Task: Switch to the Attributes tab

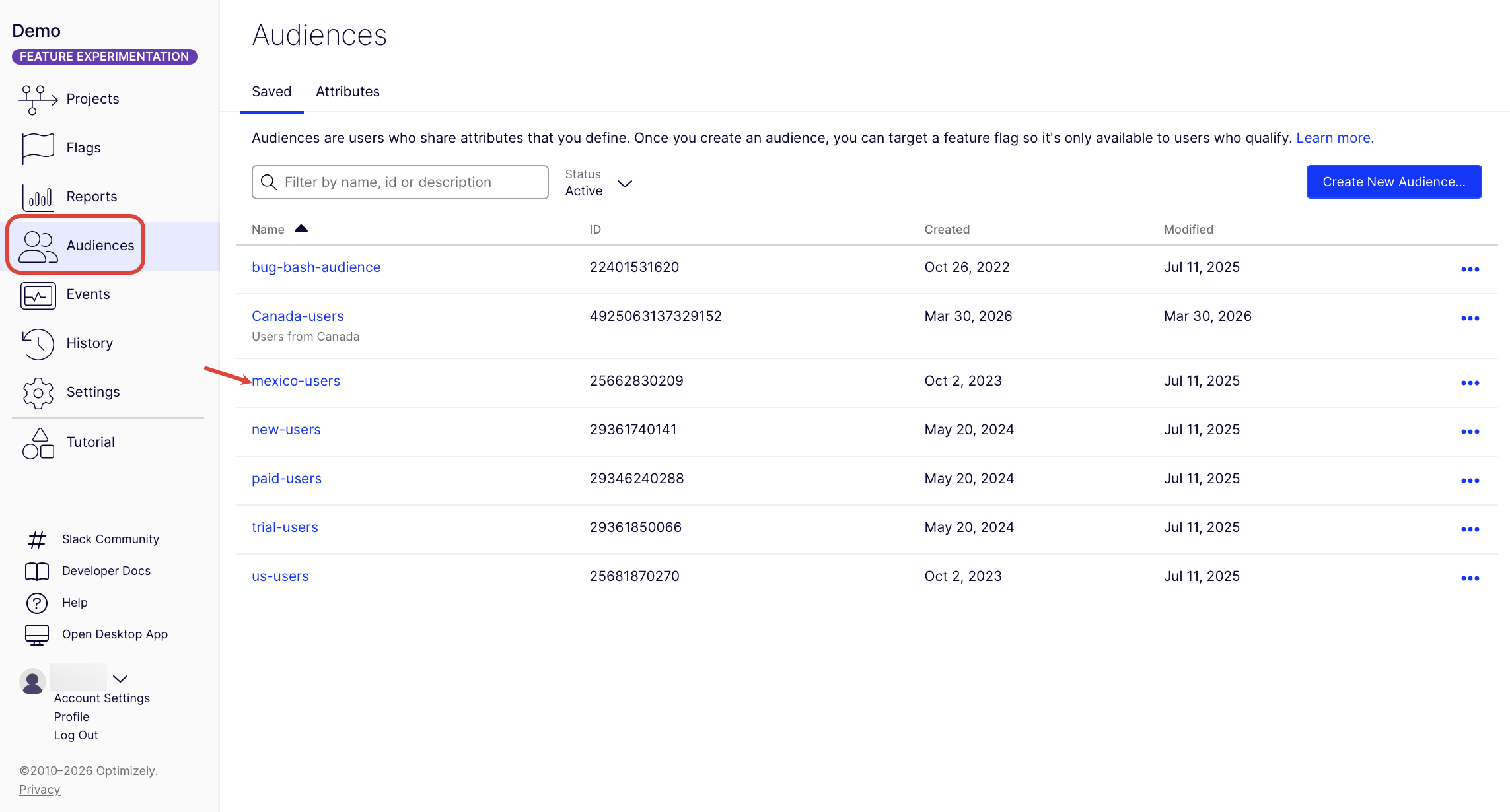Action: pos(347,92)
